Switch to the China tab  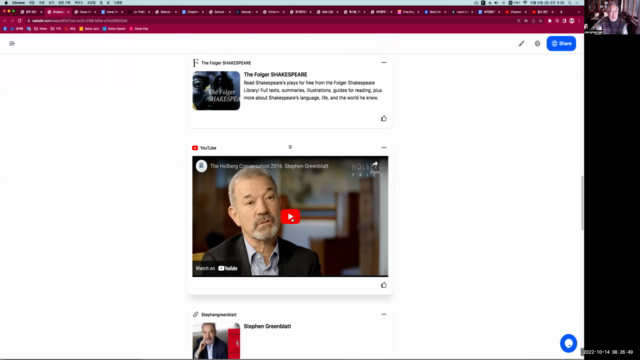tap(273, 12)
